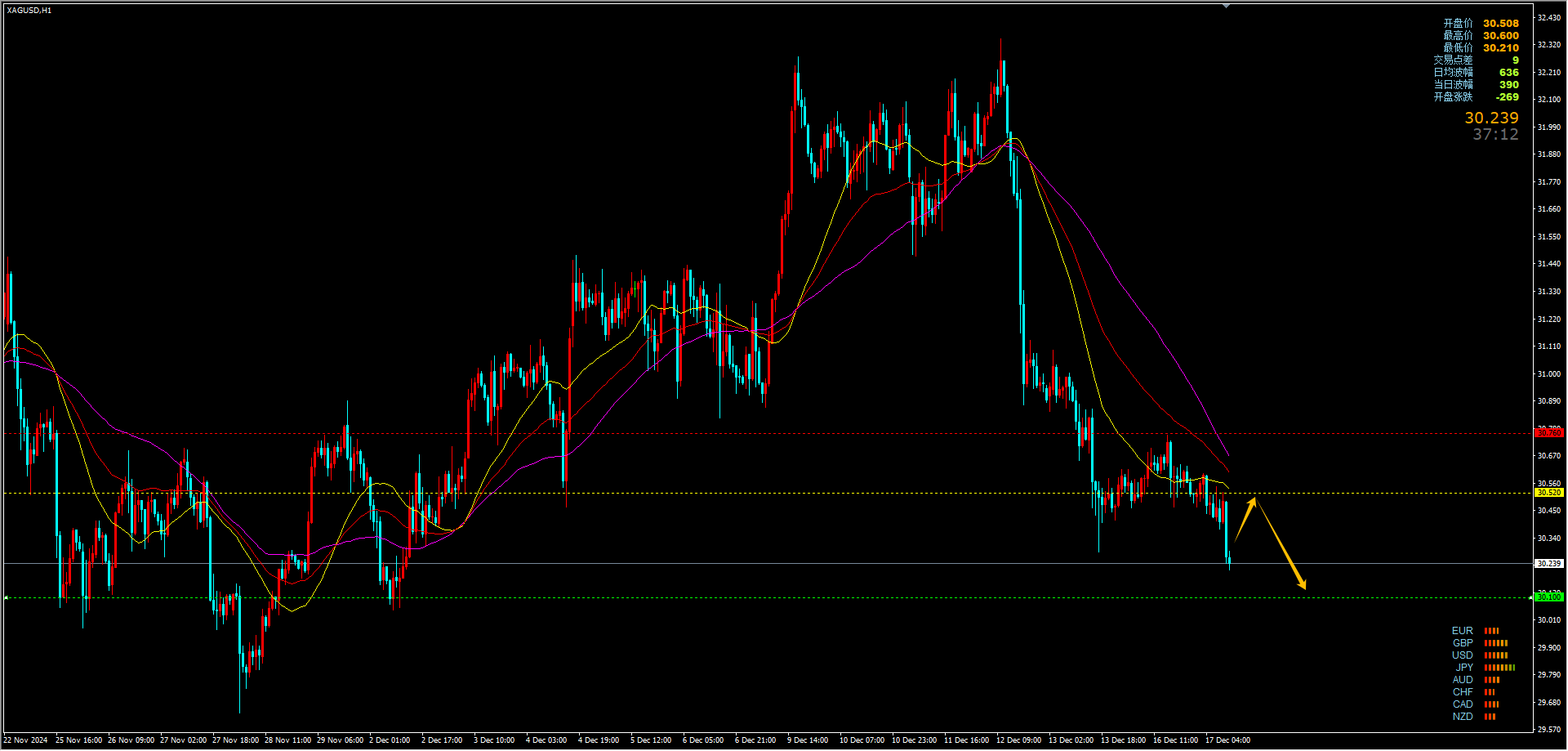Click the 30.670 price axis label
This screenshot has width=1568, height=751.
click(1548, 456)
